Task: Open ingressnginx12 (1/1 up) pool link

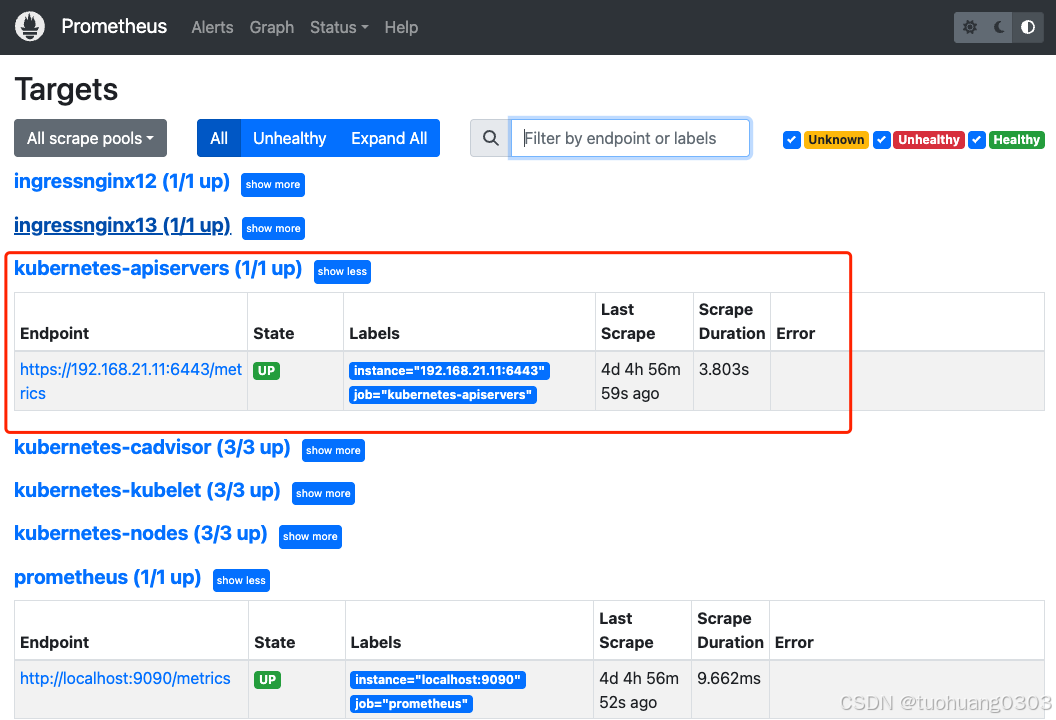Action: tap(122, 181)
